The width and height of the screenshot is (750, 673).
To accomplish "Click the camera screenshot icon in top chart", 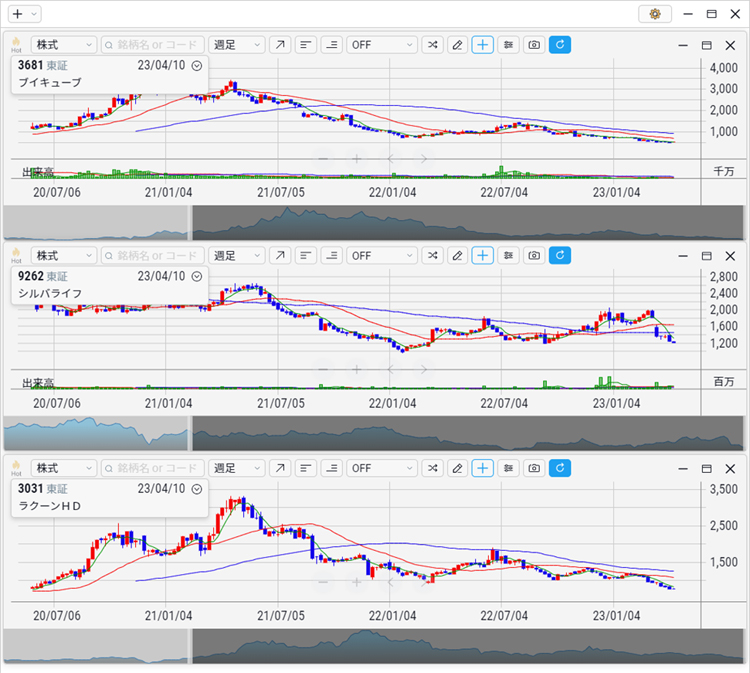I will (x=534, y=45).
